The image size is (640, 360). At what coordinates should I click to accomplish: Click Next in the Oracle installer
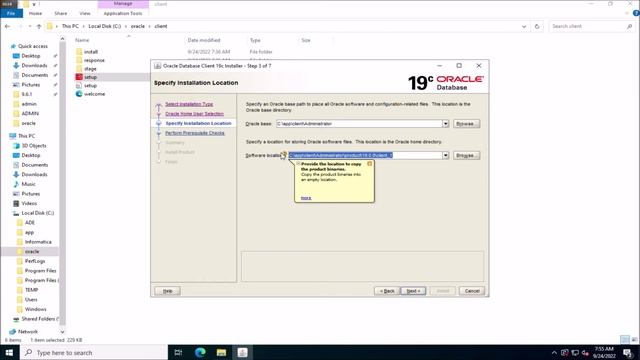pos(413,291)
